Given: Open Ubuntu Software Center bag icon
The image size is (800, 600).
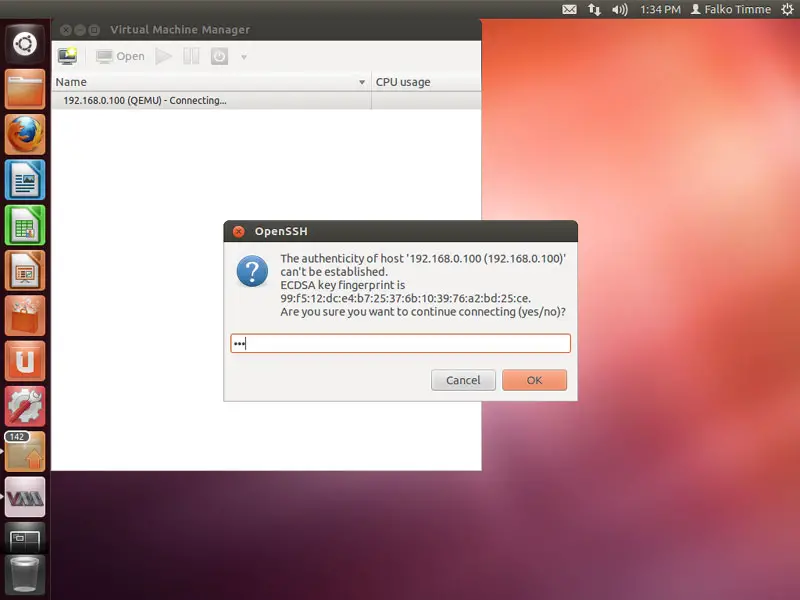Looking at the screenshot, I should click(x=24, y=316).
